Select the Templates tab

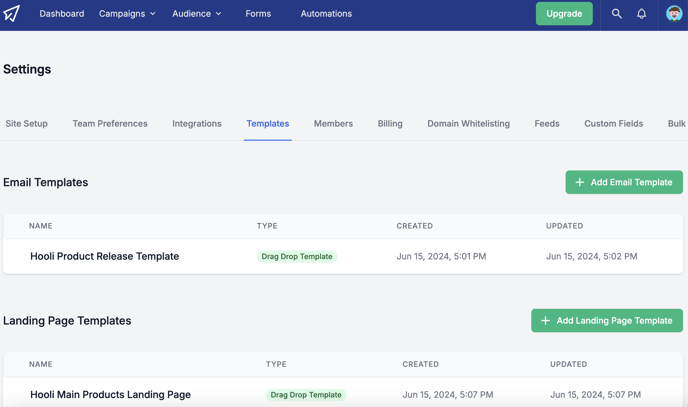coord(268,124)
